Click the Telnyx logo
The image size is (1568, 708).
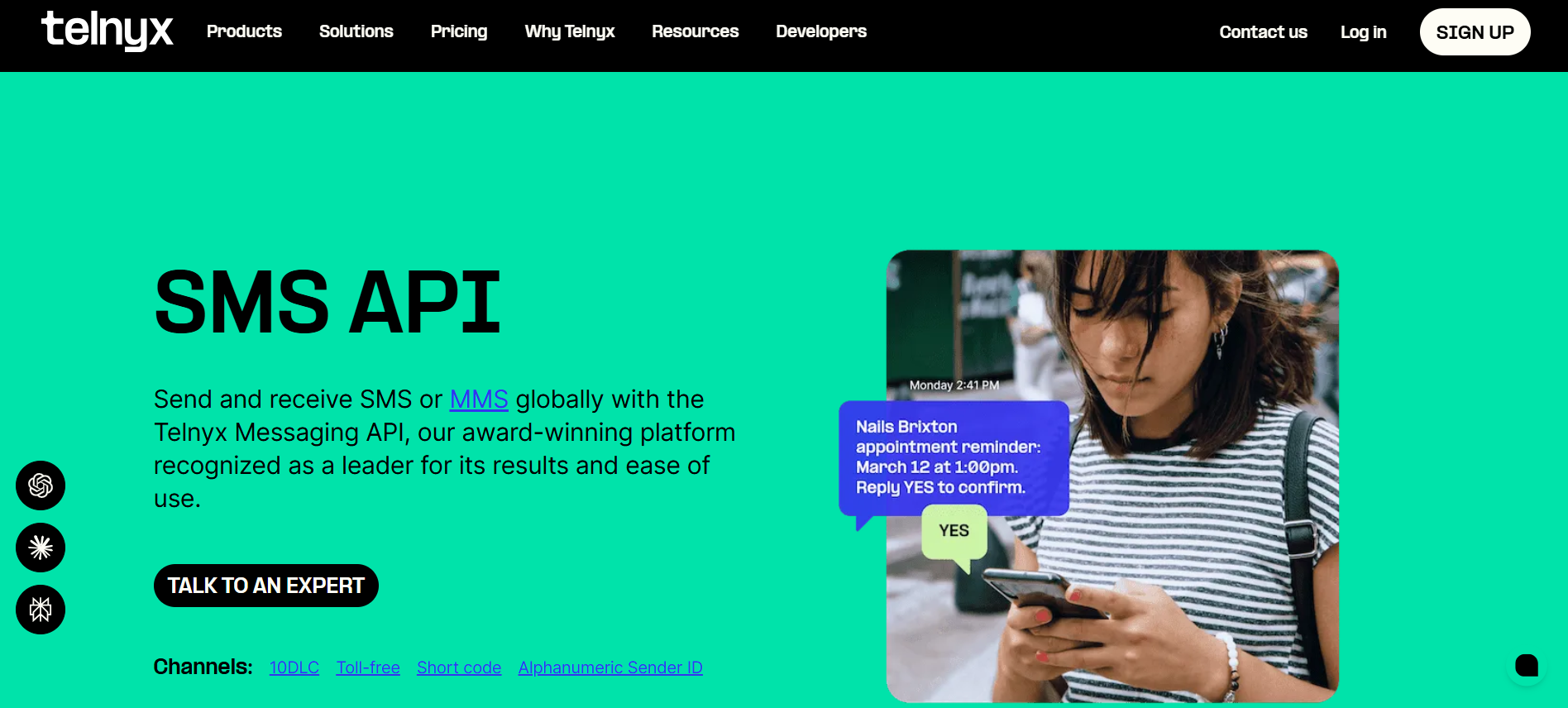click(x=108, y=31)
